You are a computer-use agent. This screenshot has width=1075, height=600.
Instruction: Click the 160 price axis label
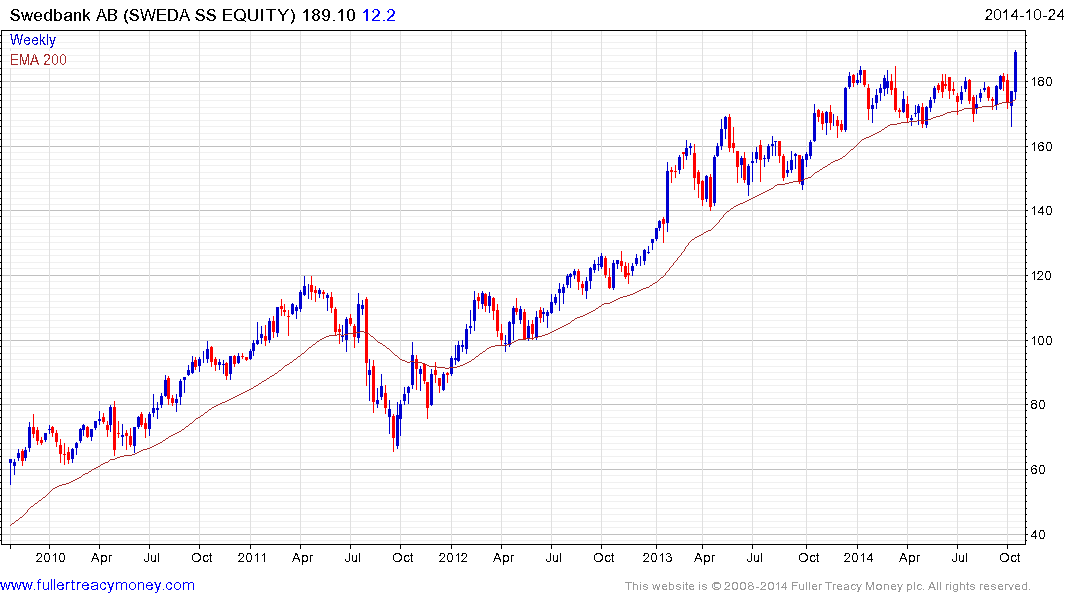(1041, 146)
